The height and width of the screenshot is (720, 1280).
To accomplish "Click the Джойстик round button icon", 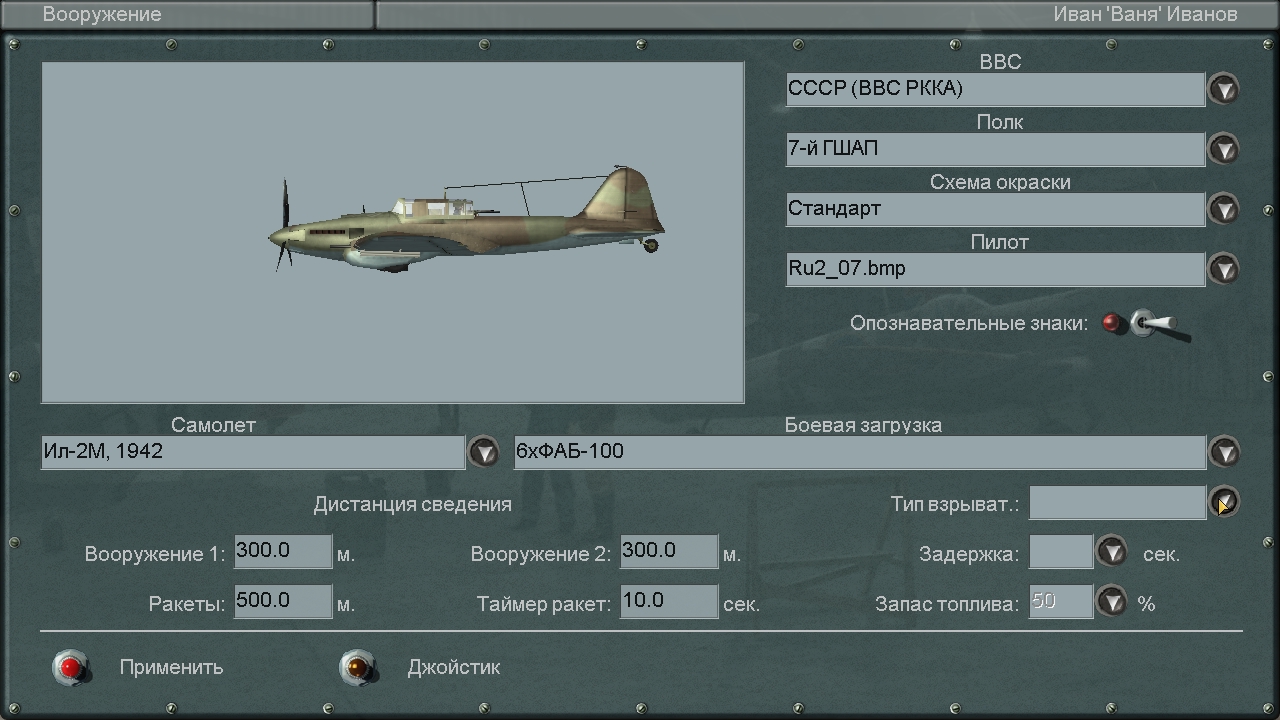I will coord(358,667).
